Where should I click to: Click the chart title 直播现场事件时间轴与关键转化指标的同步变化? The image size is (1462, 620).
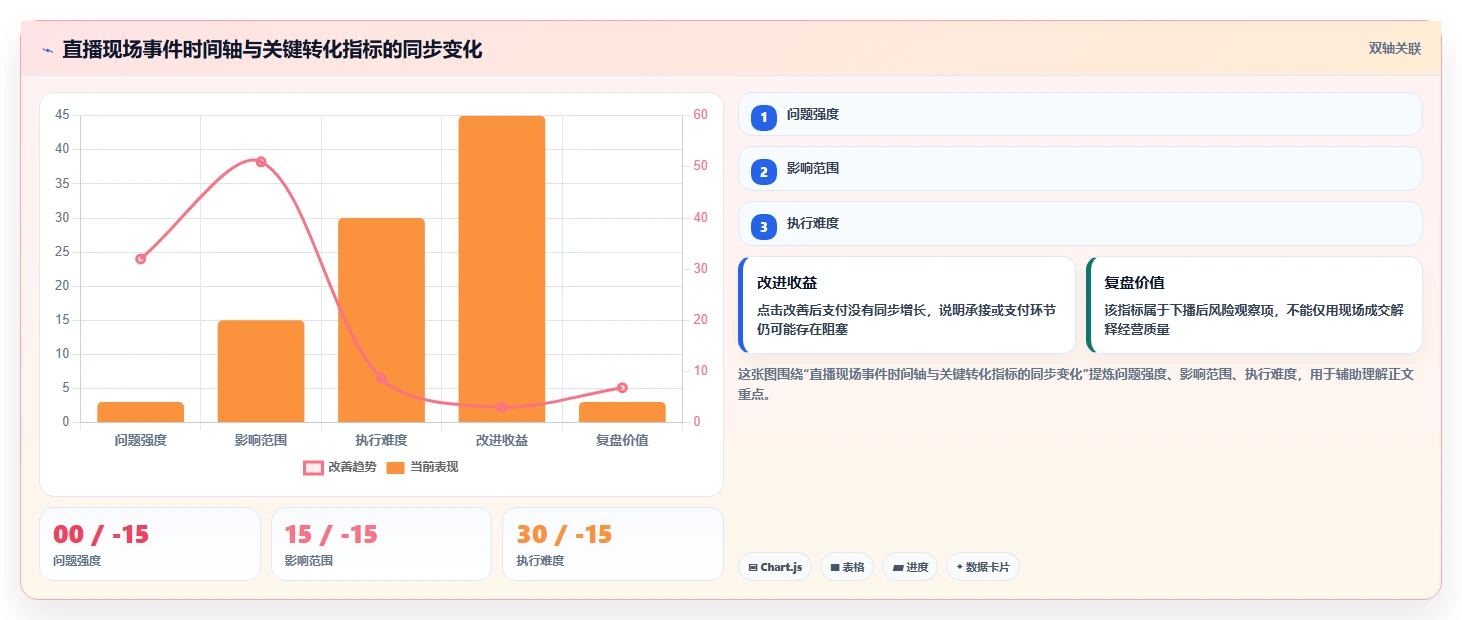click(x=272, y=49)
